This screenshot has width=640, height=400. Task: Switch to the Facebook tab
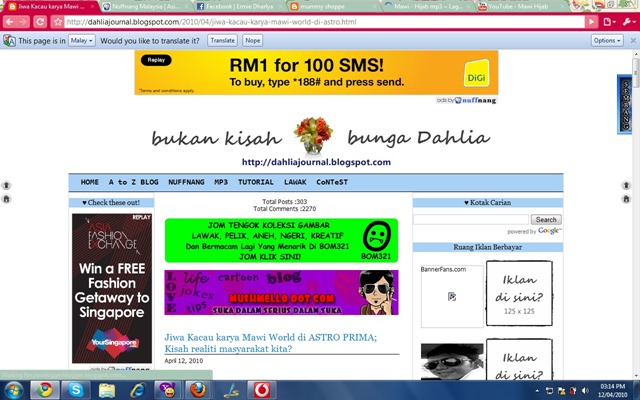click(x=239, y=7)
